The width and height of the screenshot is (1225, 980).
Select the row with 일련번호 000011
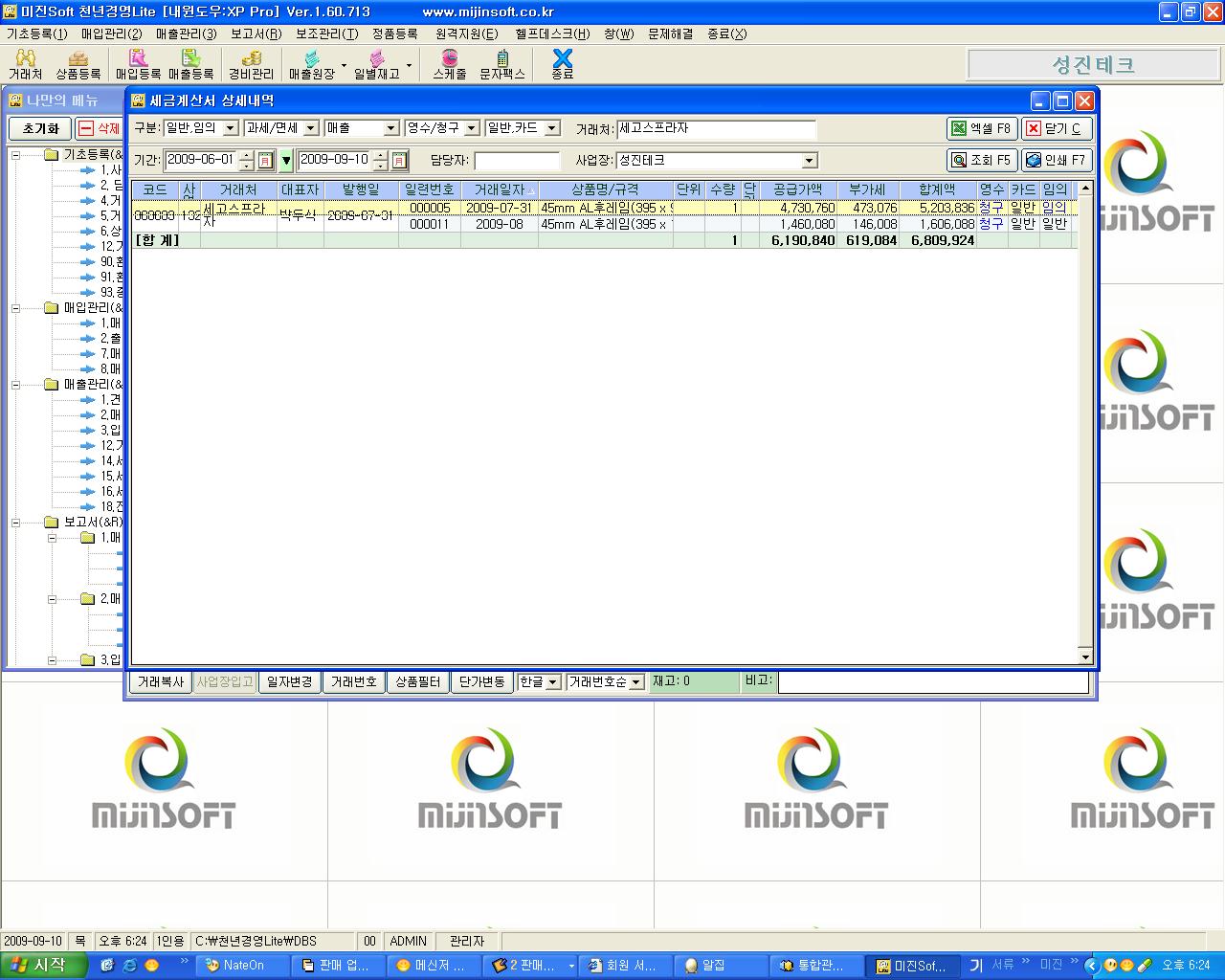(x=604, y=224)
